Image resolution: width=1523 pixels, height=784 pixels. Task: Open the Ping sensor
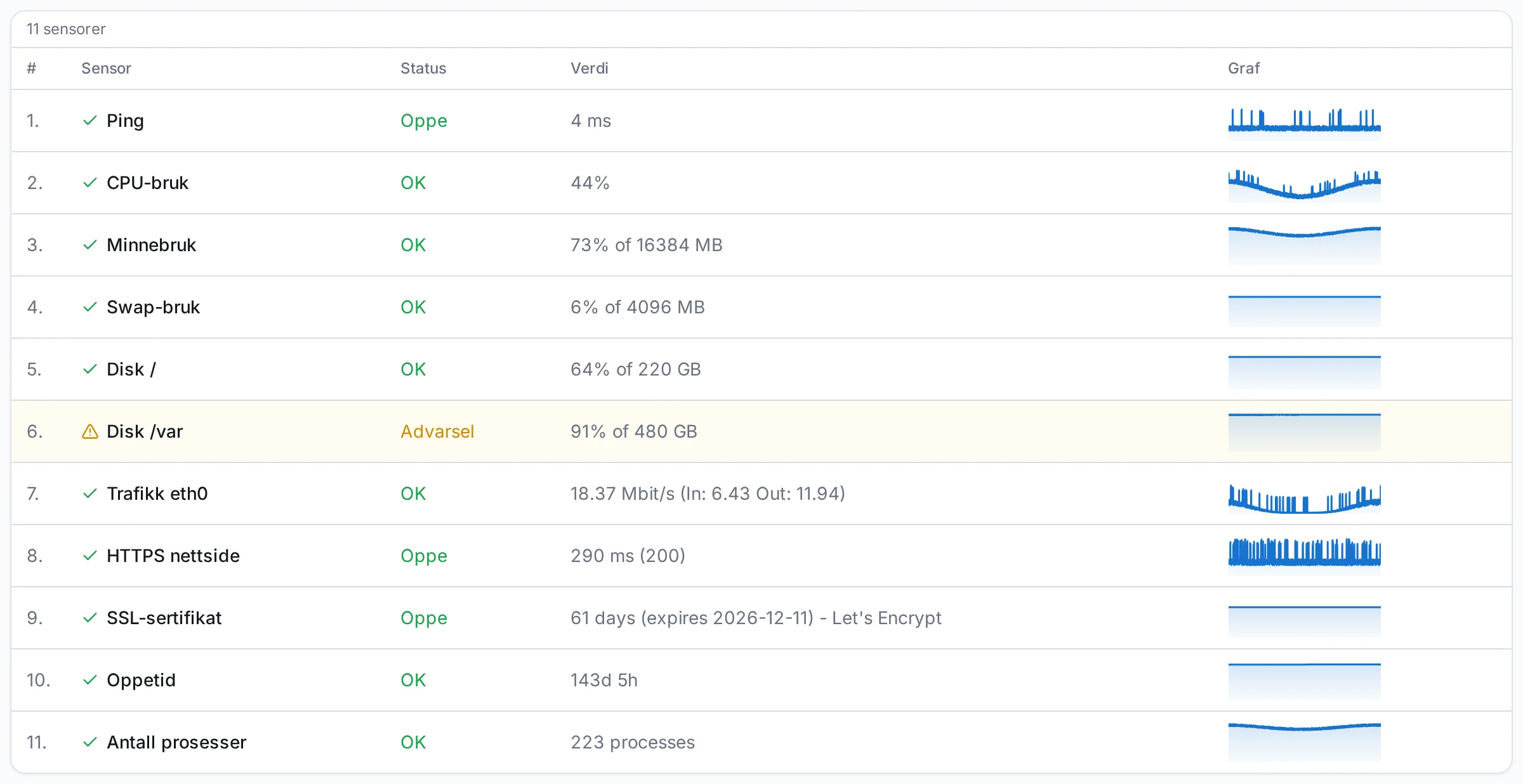tap(125, 121)
